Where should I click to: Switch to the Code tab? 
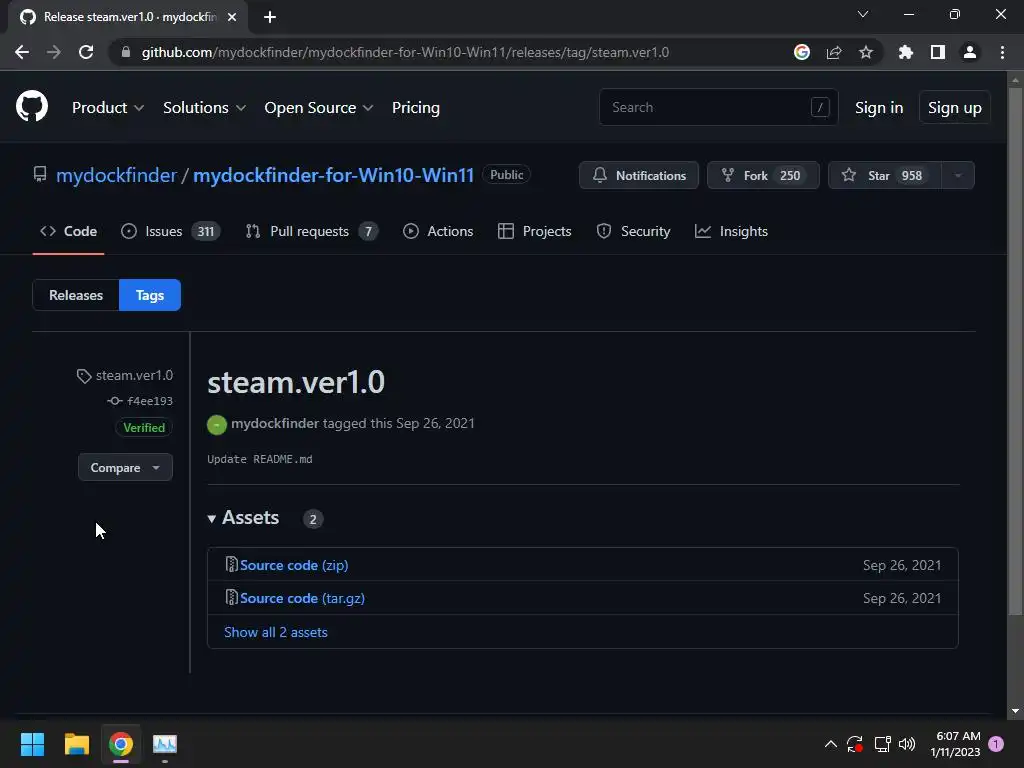click(x=69, y=231)
